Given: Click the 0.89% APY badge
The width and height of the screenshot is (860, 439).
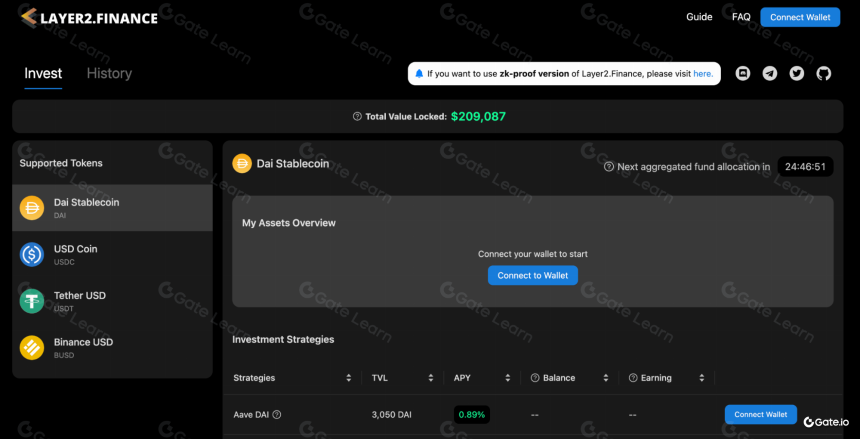Looking at the screenshot, I should click(x=472, y=415).
